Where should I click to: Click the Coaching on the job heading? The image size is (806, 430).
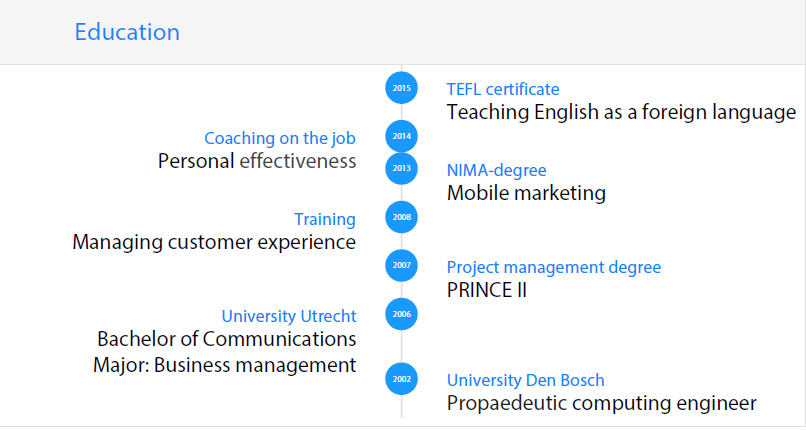(280, 138)
